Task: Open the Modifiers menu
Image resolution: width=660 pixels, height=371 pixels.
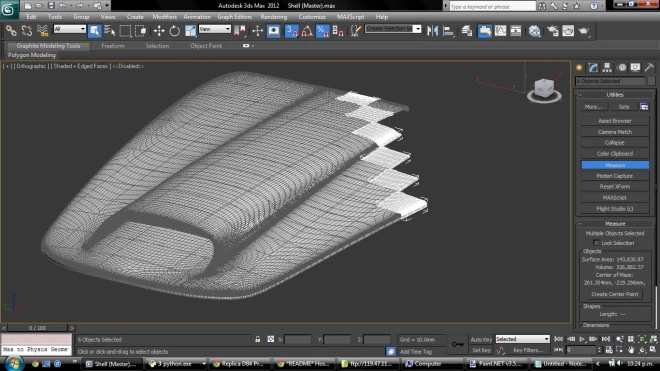Action: pos(164,17)
